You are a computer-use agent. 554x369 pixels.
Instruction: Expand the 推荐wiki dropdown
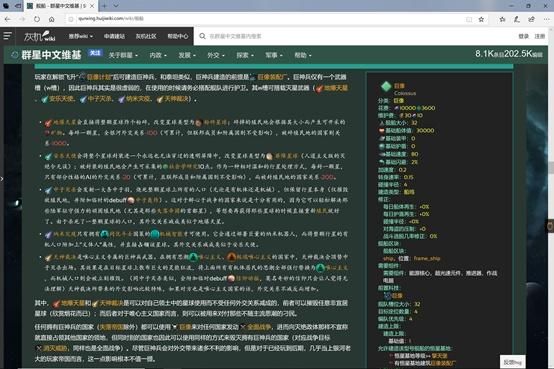[x=81, y=36]
